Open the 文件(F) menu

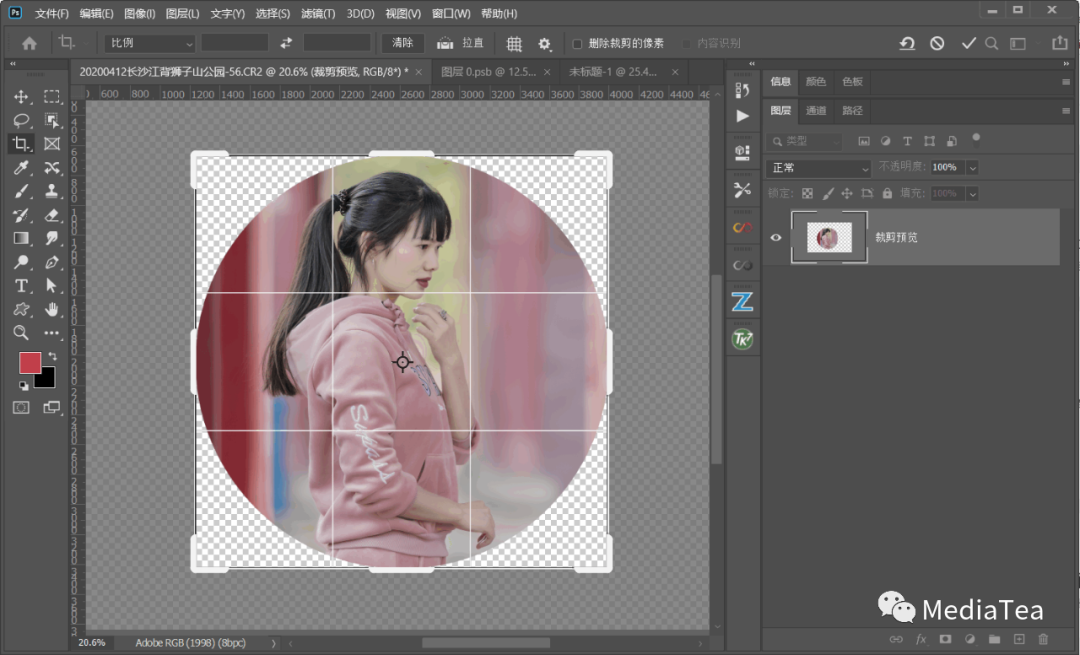(52, 13)
